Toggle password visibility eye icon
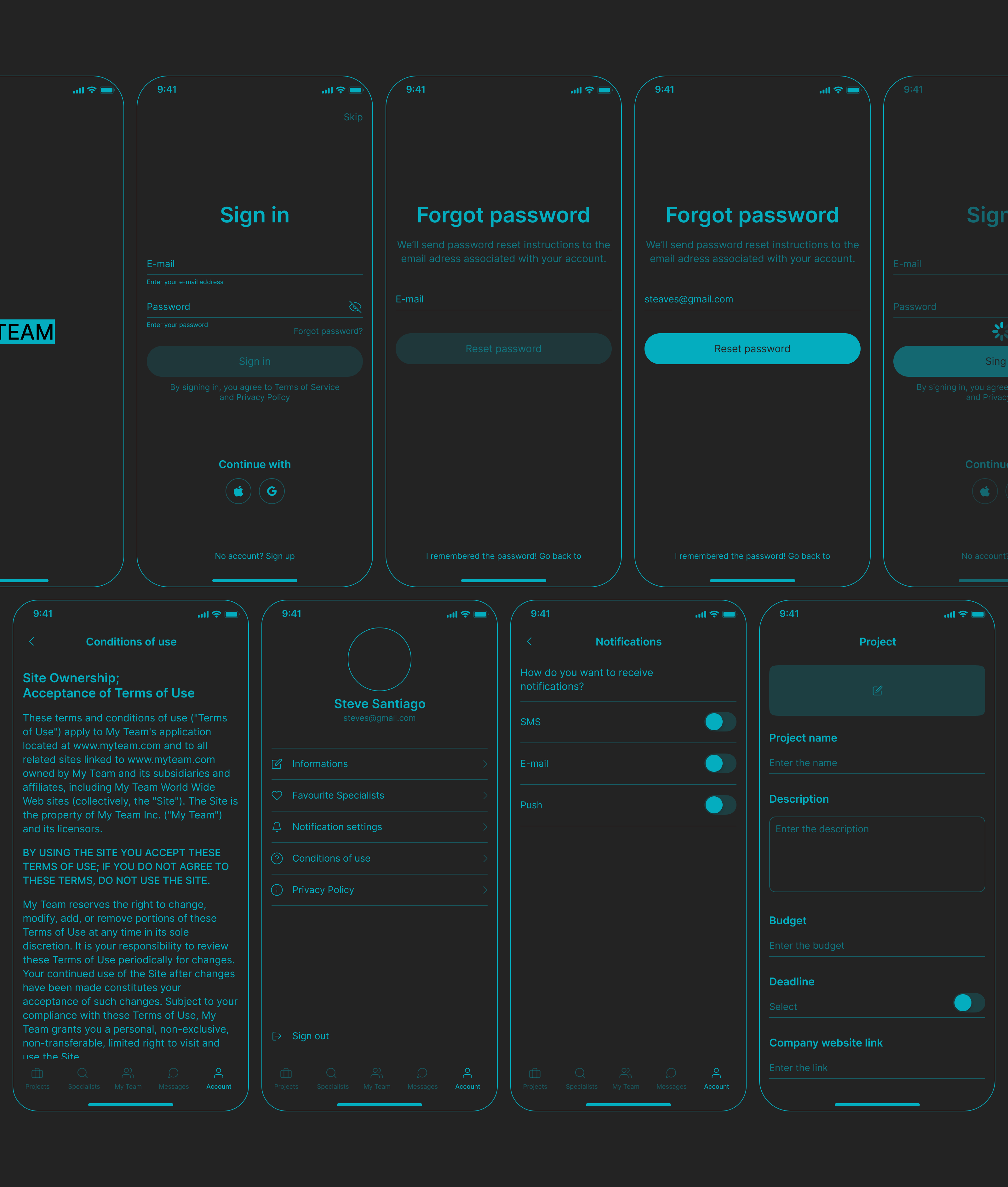This screenshot has height=1187, width=1008. [355, 307]
